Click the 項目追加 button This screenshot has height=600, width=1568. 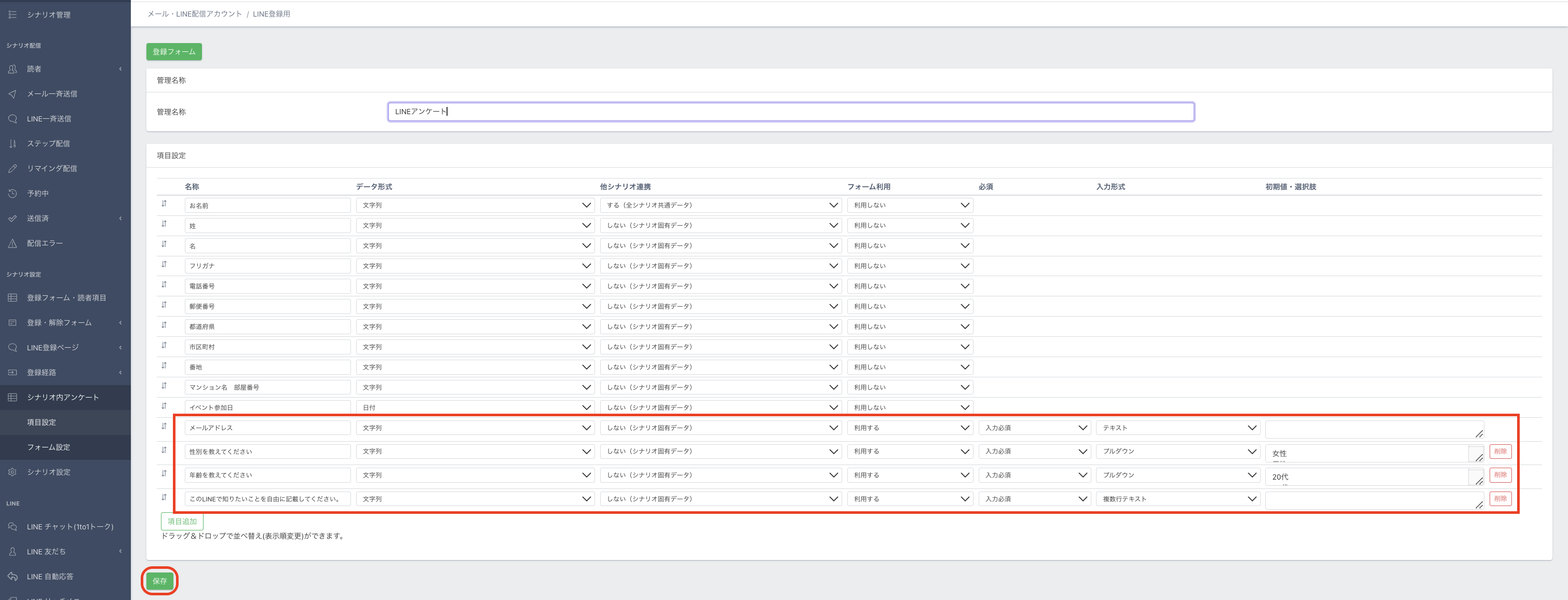[x=182, y=522]
